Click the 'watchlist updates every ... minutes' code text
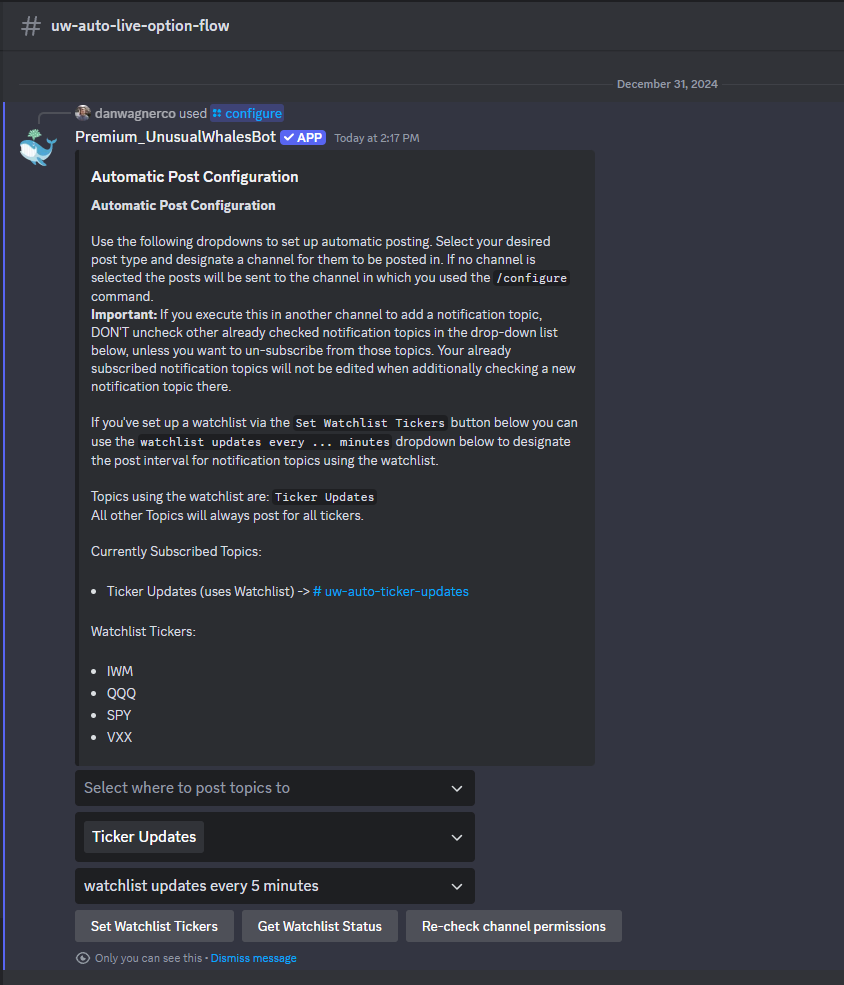Viewport: 844px width, 985px height. pyautogui.click(x=265, y=442)
